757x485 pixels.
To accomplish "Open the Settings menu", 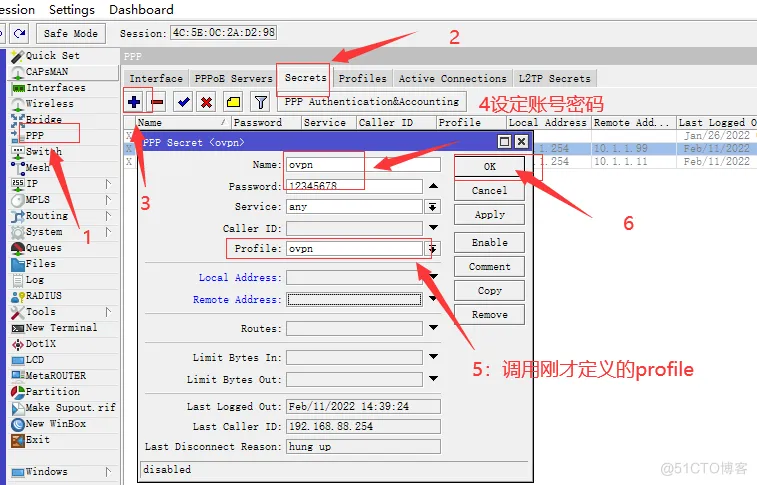I will pos(72,9).
